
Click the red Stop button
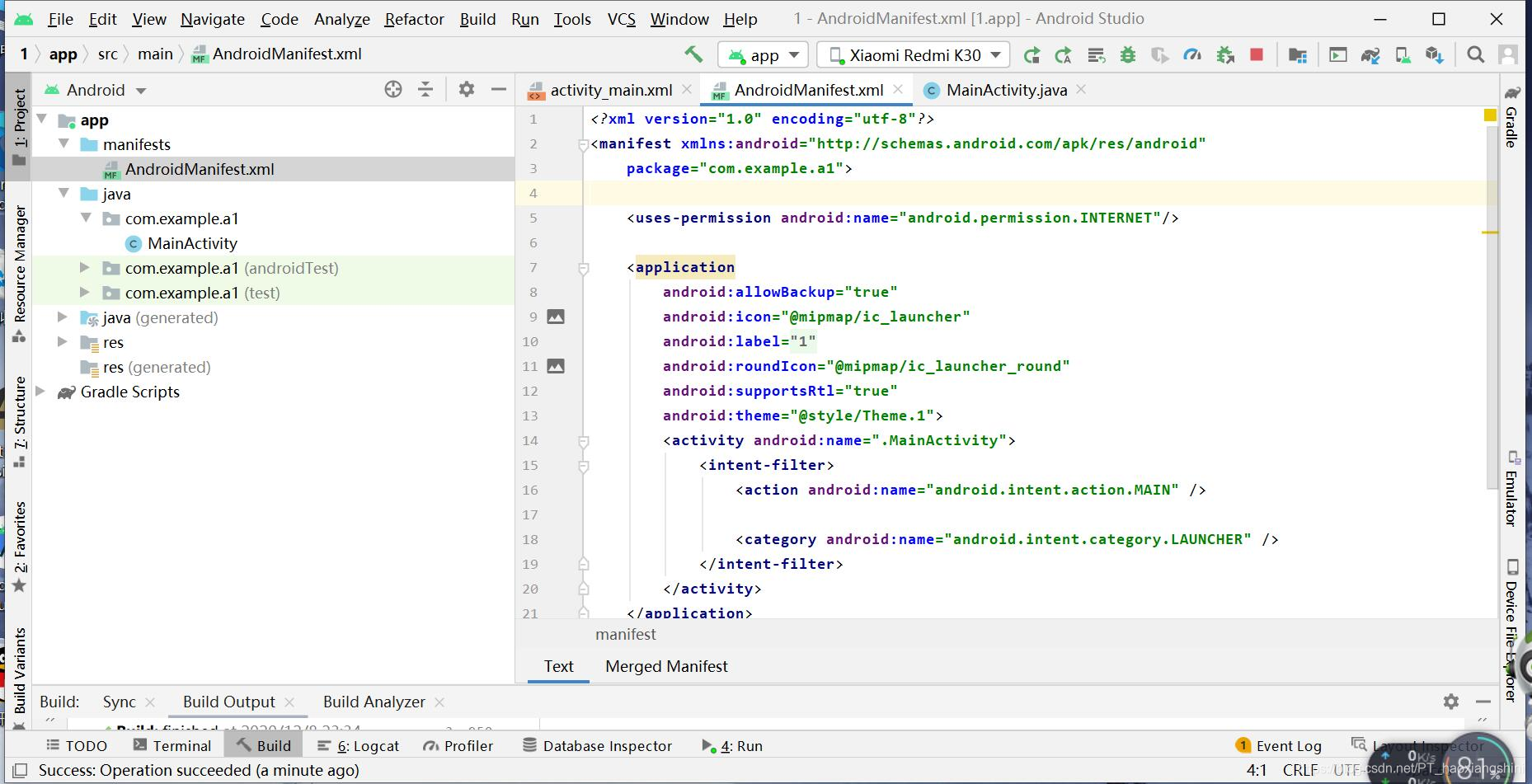pos(1257,54)
